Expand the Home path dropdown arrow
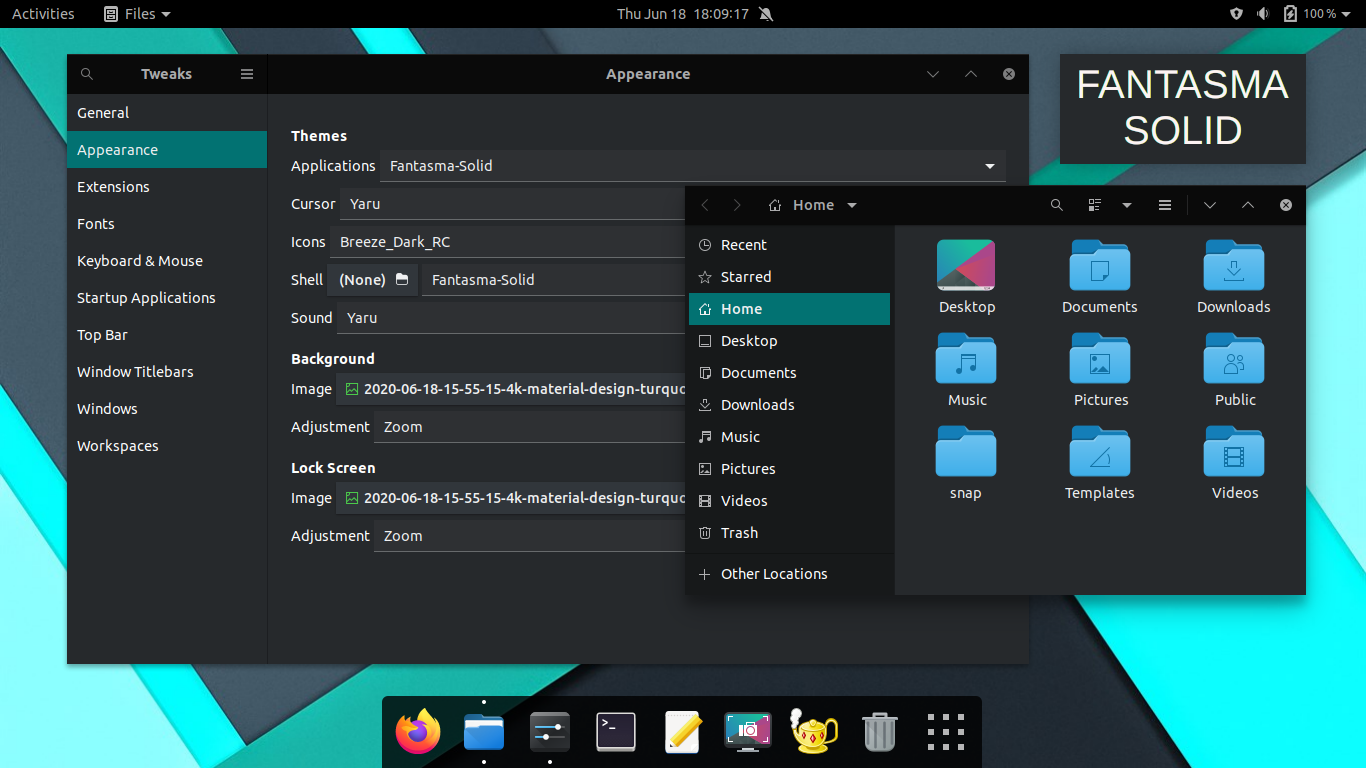The width and height of the screenshot is (1366, 768). click(x=852, y=205)
